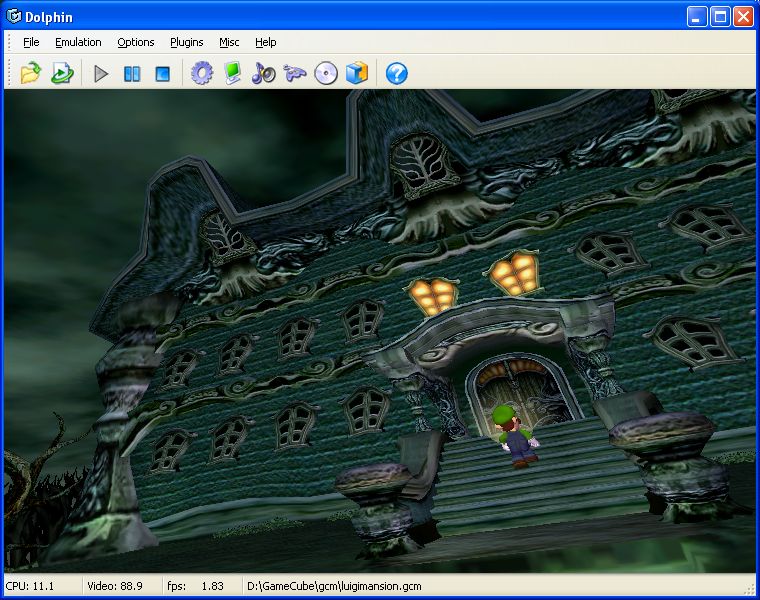This screenshot has width=760, height=600.
Task: Open the Help menu
Action: pyautogui.click(x=265, y=42)
